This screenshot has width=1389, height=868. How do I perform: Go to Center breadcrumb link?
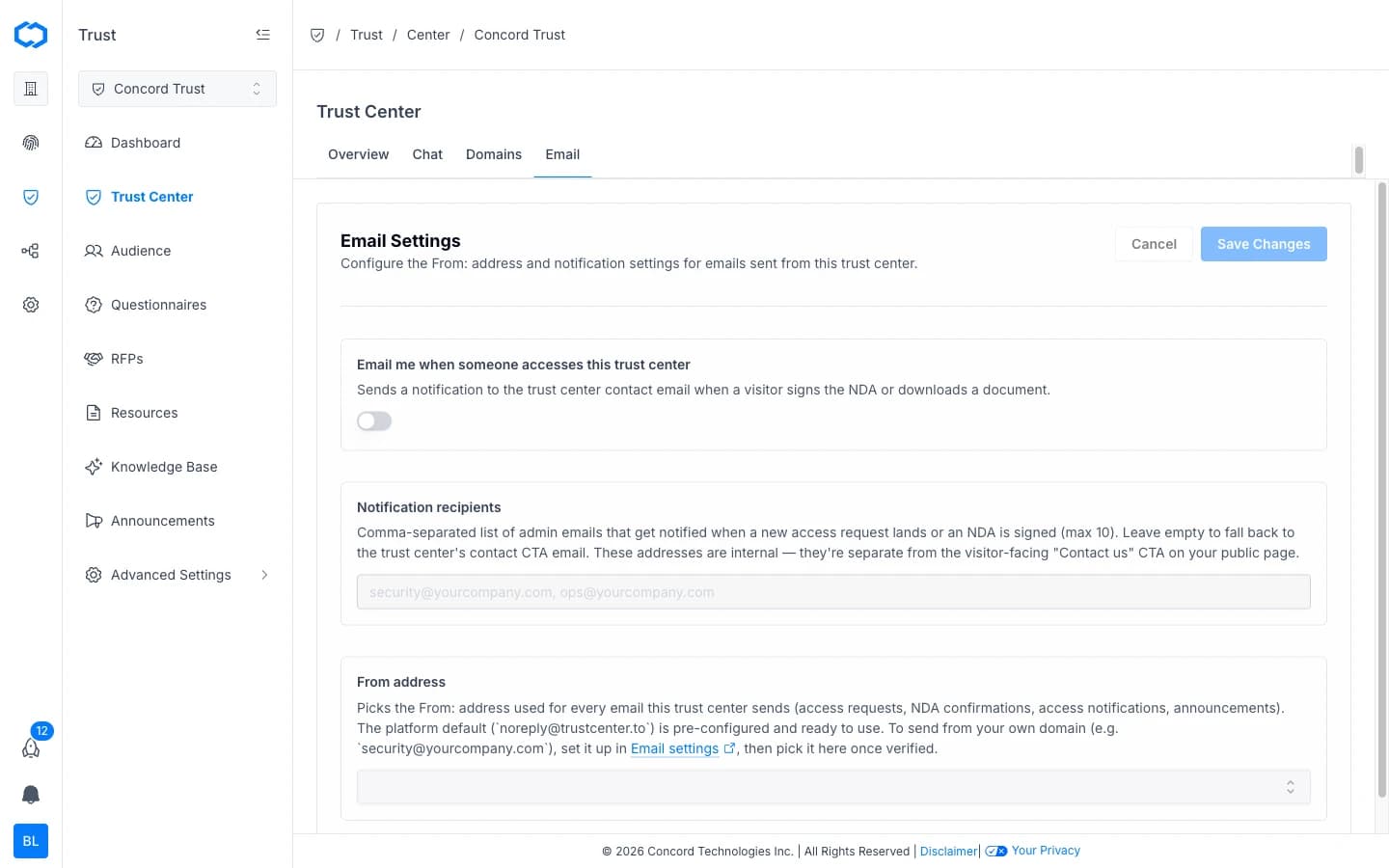(428, 35)
